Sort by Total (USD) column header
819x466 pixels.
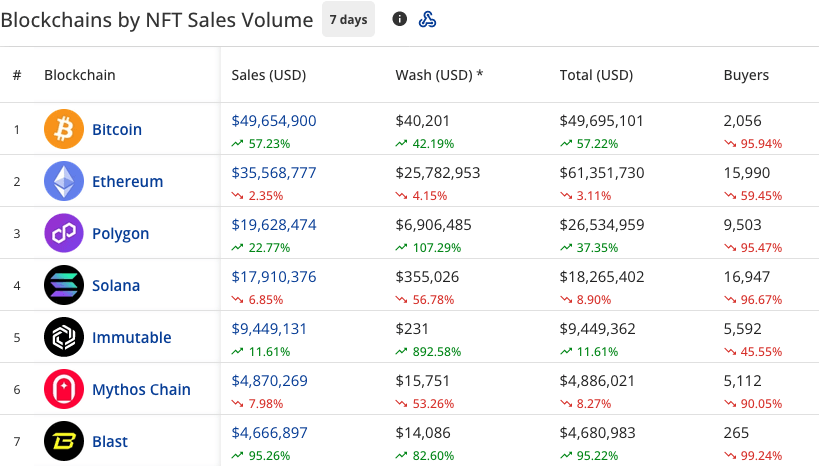coord(597,75)
